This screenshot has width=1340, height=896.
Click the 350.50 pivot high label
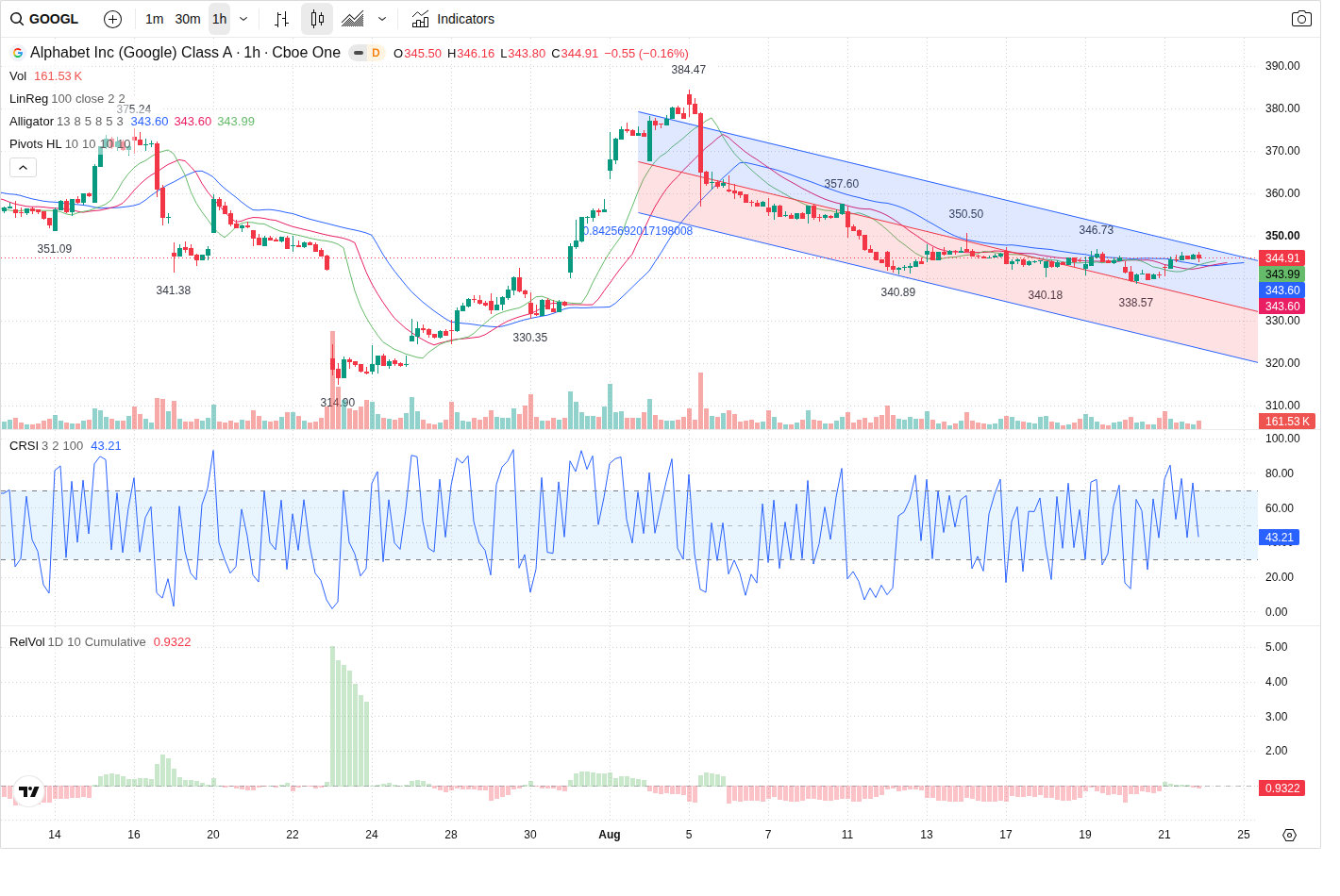pos(965,214)
